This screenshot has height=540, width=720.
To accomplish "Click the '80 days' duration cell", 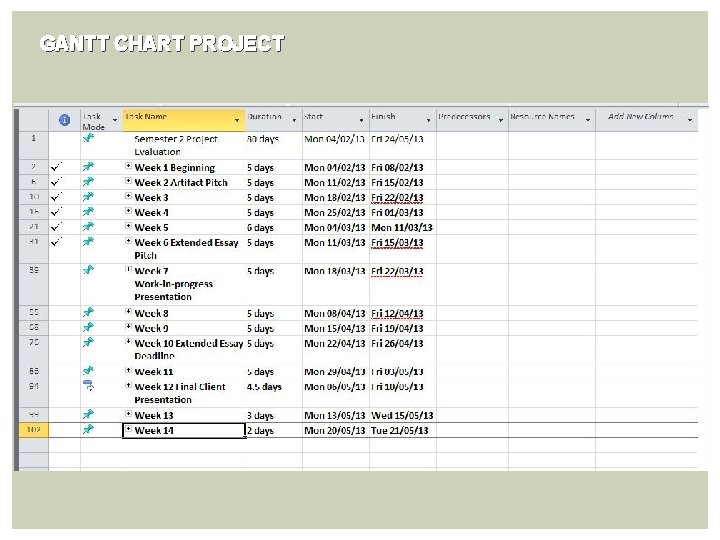I will tap(263, 139).
